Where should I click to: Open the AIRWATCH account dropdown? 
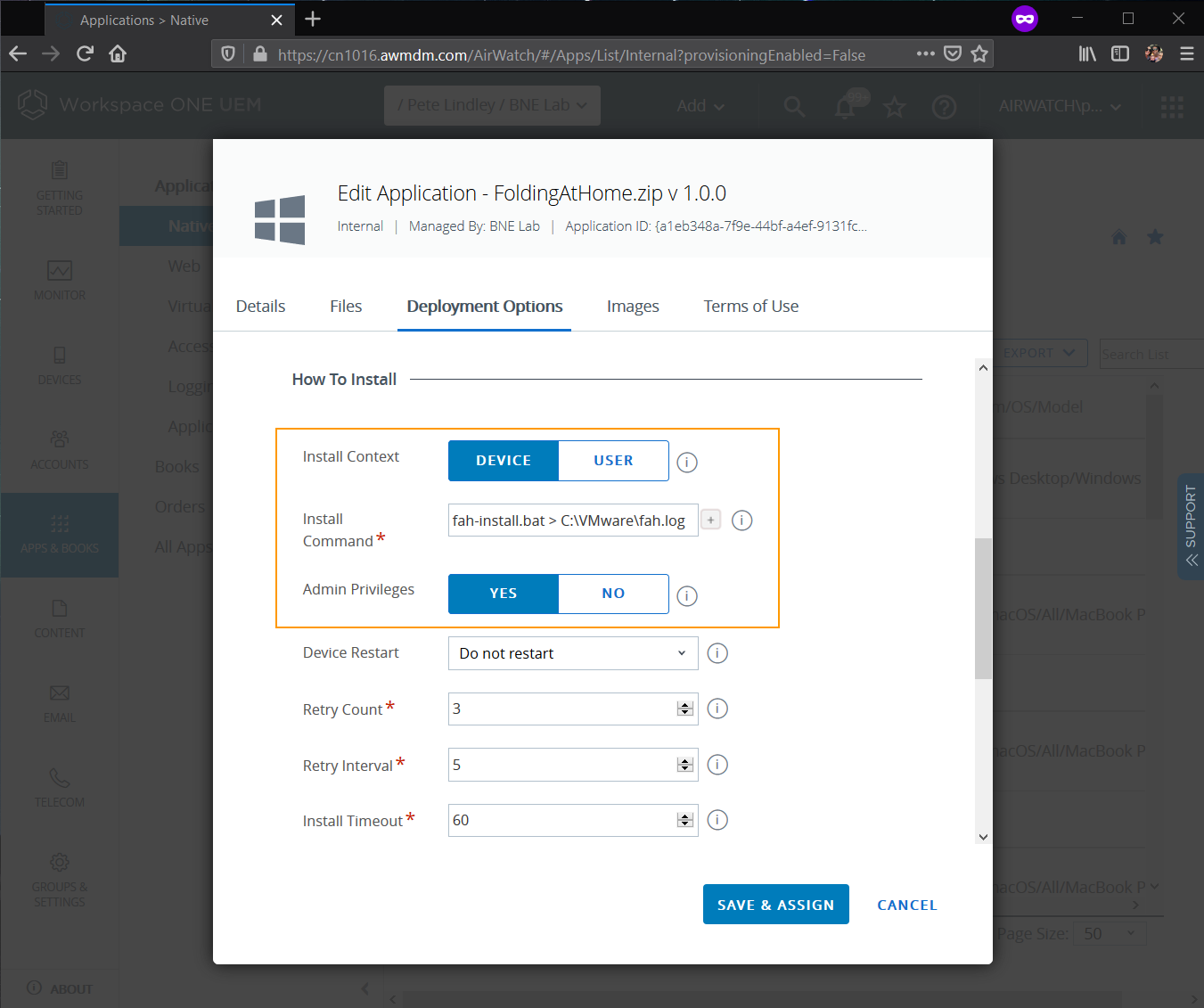(1060, 106)
